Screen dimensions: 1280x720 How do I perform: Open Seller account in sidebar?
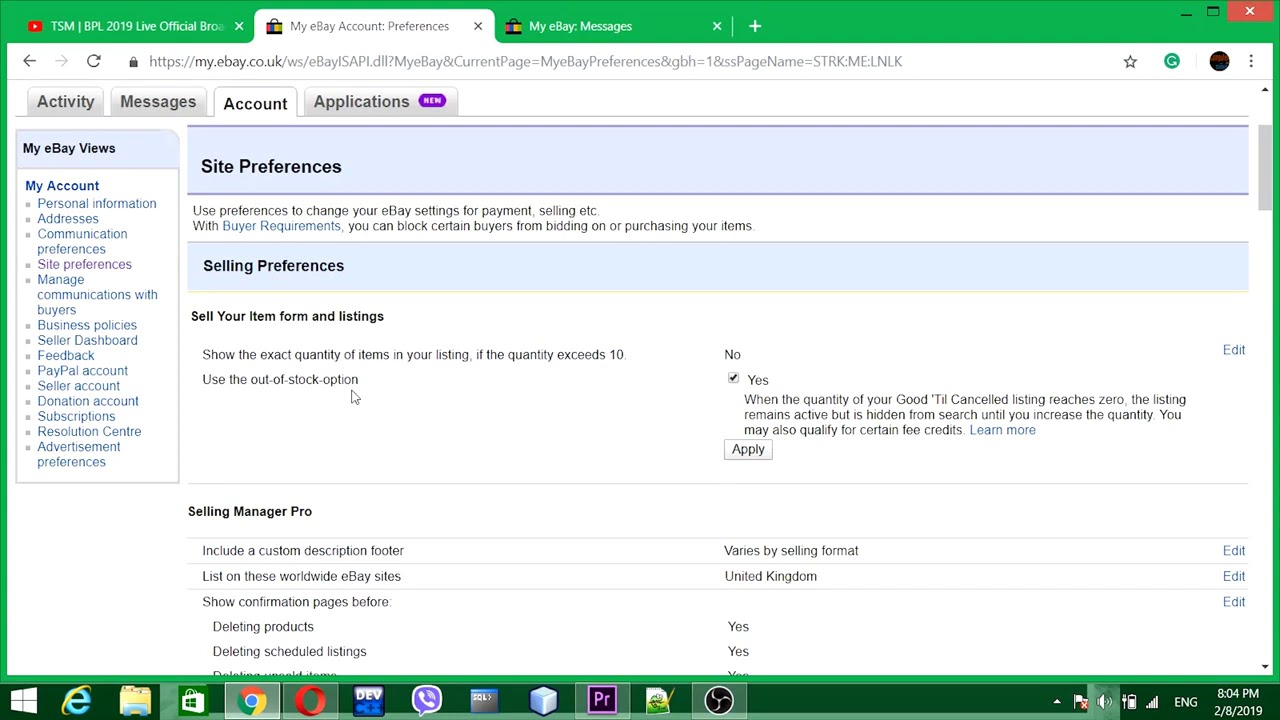[x=78, y=386]
